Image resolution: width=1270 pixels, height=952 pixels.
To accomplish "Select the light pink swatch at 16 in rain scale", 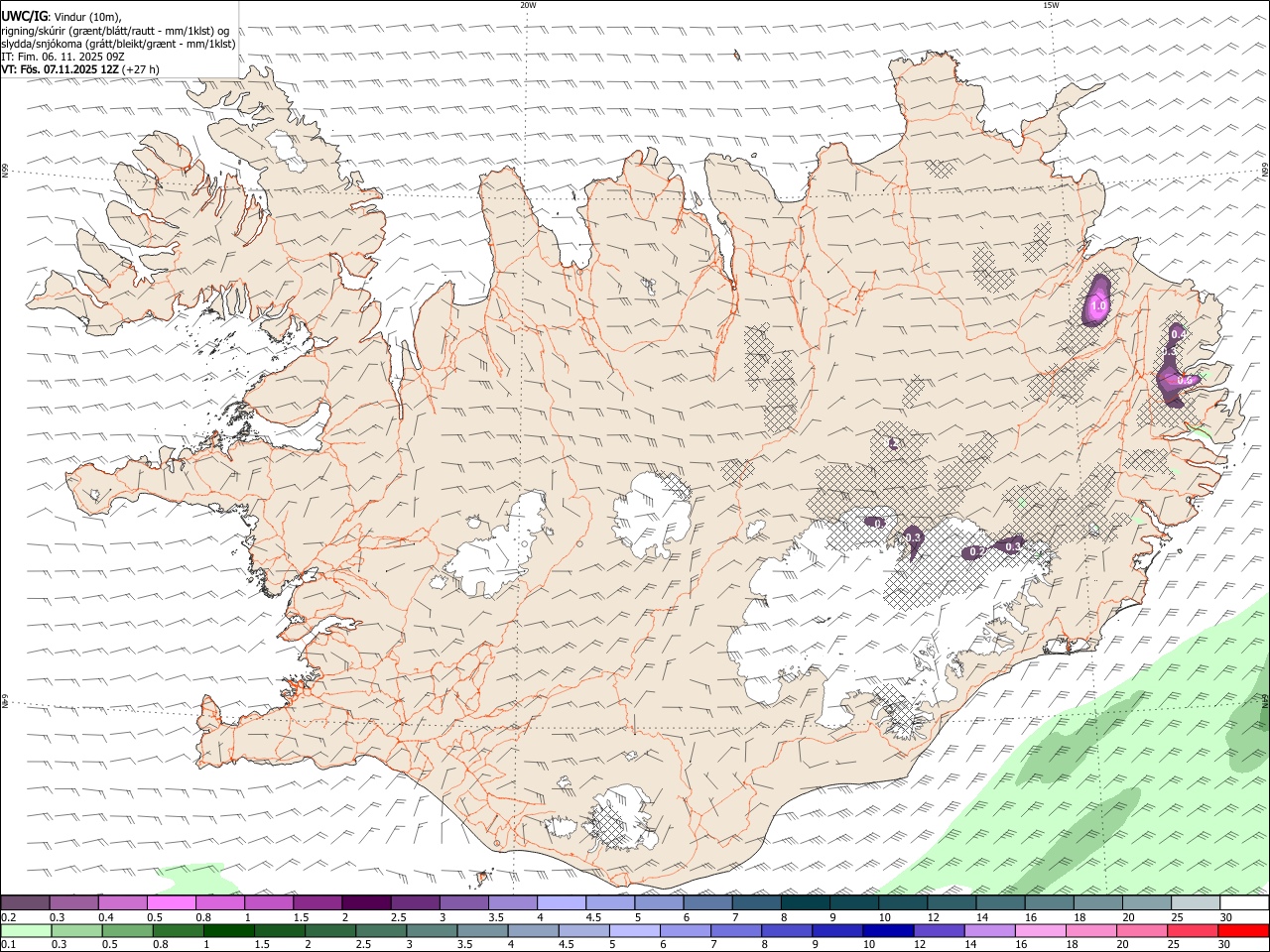I will (1041, 931).
